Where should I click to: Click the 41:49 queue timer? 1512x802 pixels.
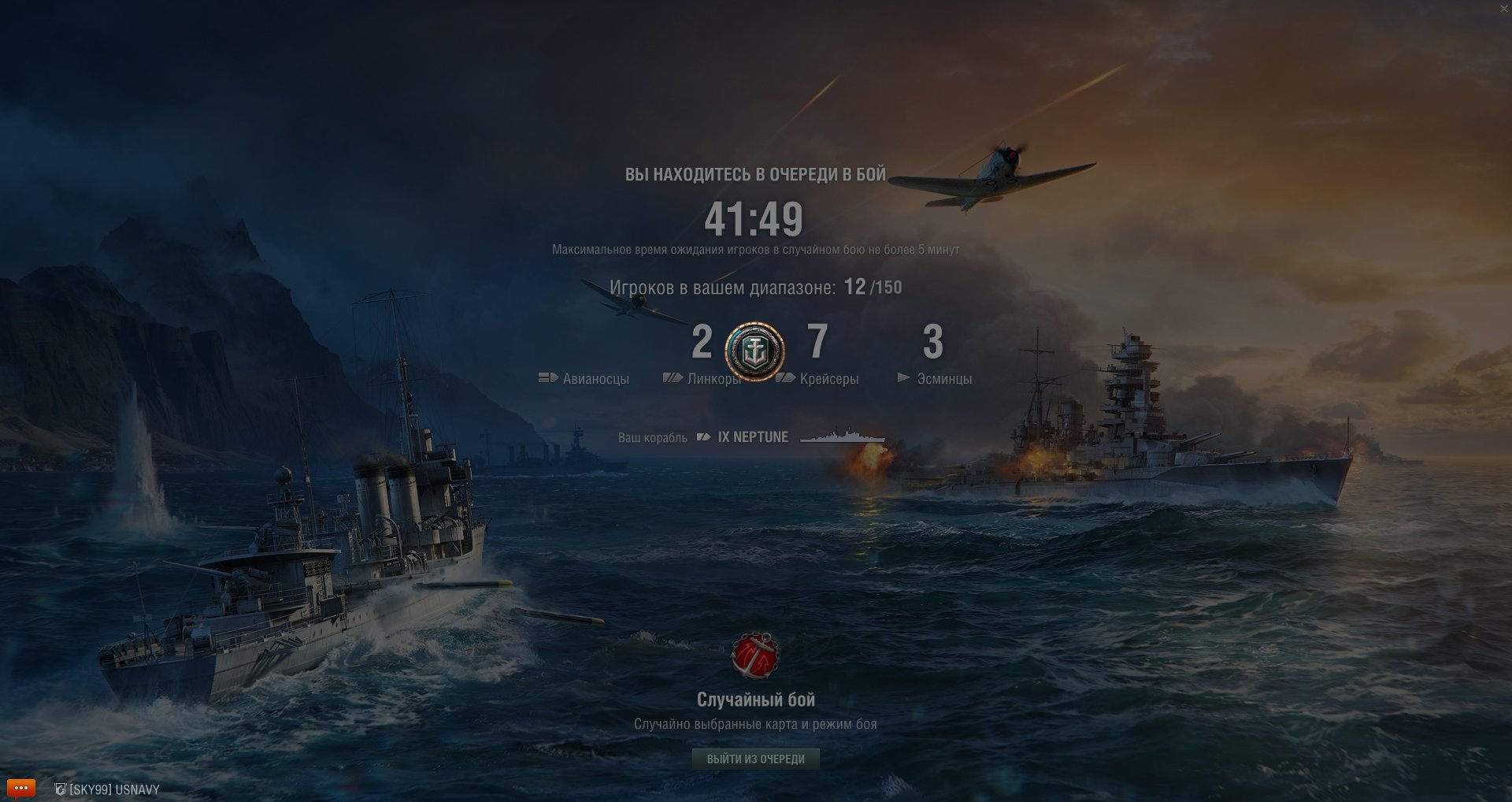[x=754, y=219]
